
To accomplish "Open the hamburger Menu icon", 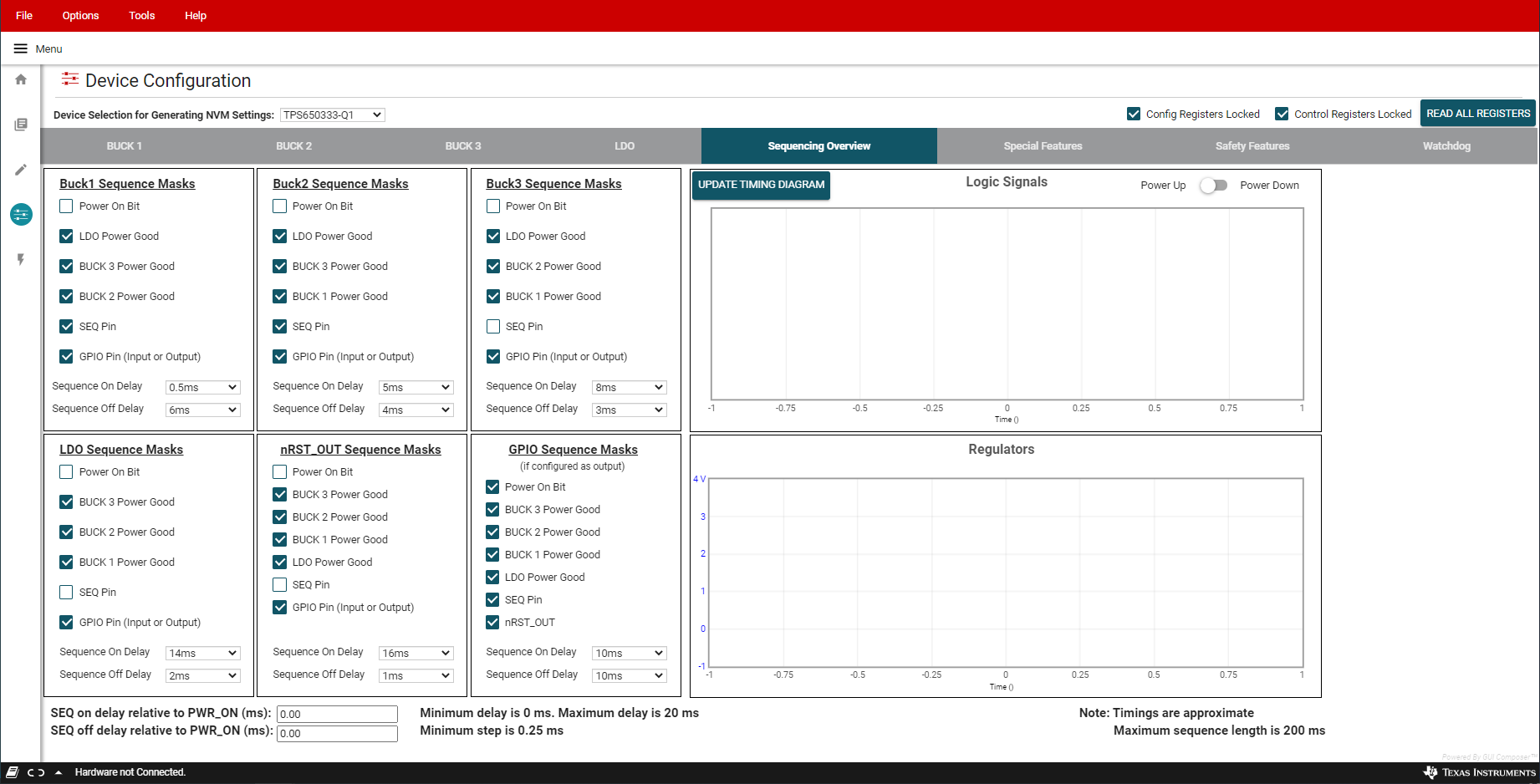I will [x=21, y=48].
